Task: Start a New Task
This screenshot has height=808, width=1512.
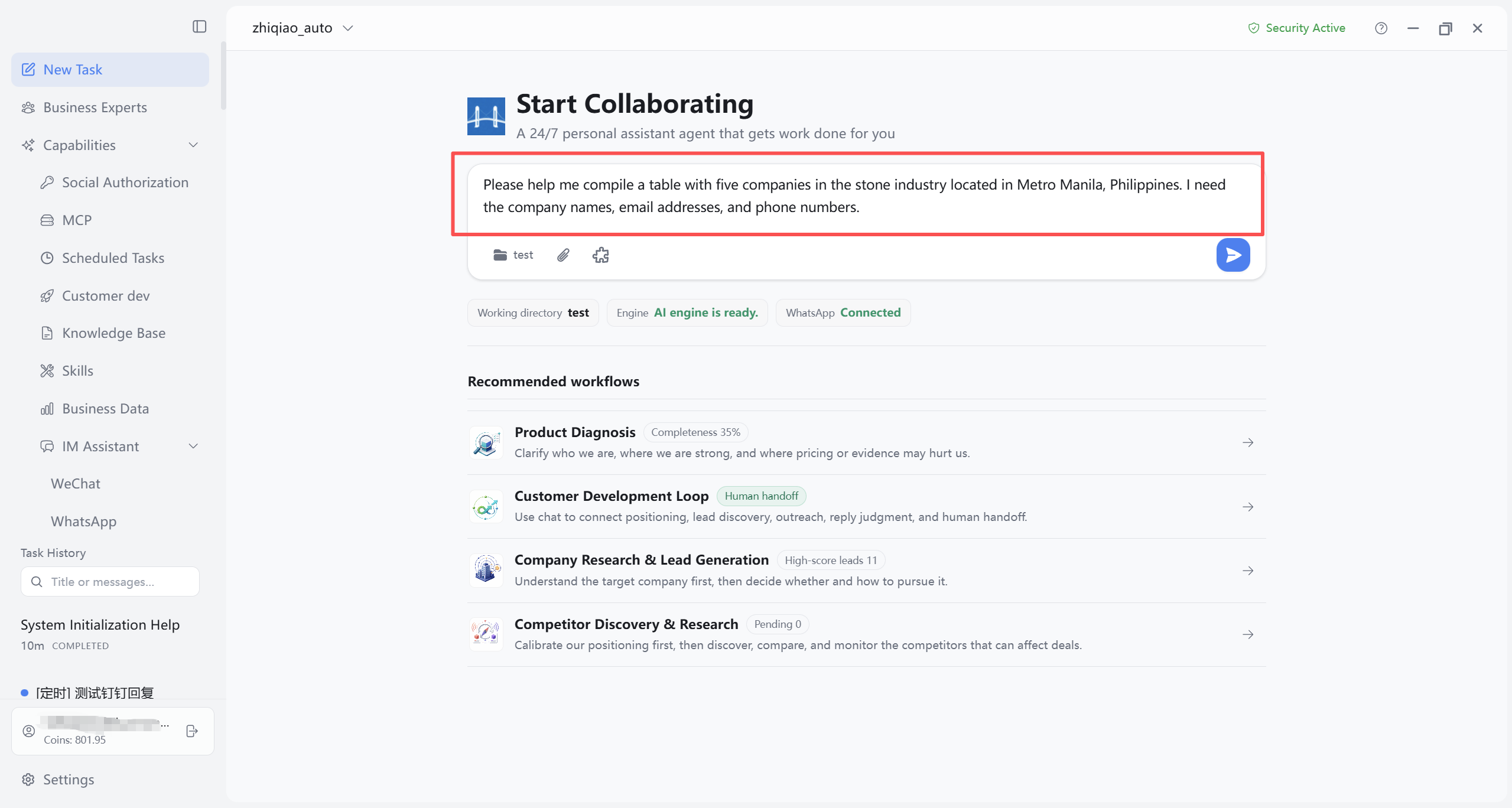Action: (x=110, y=69)
